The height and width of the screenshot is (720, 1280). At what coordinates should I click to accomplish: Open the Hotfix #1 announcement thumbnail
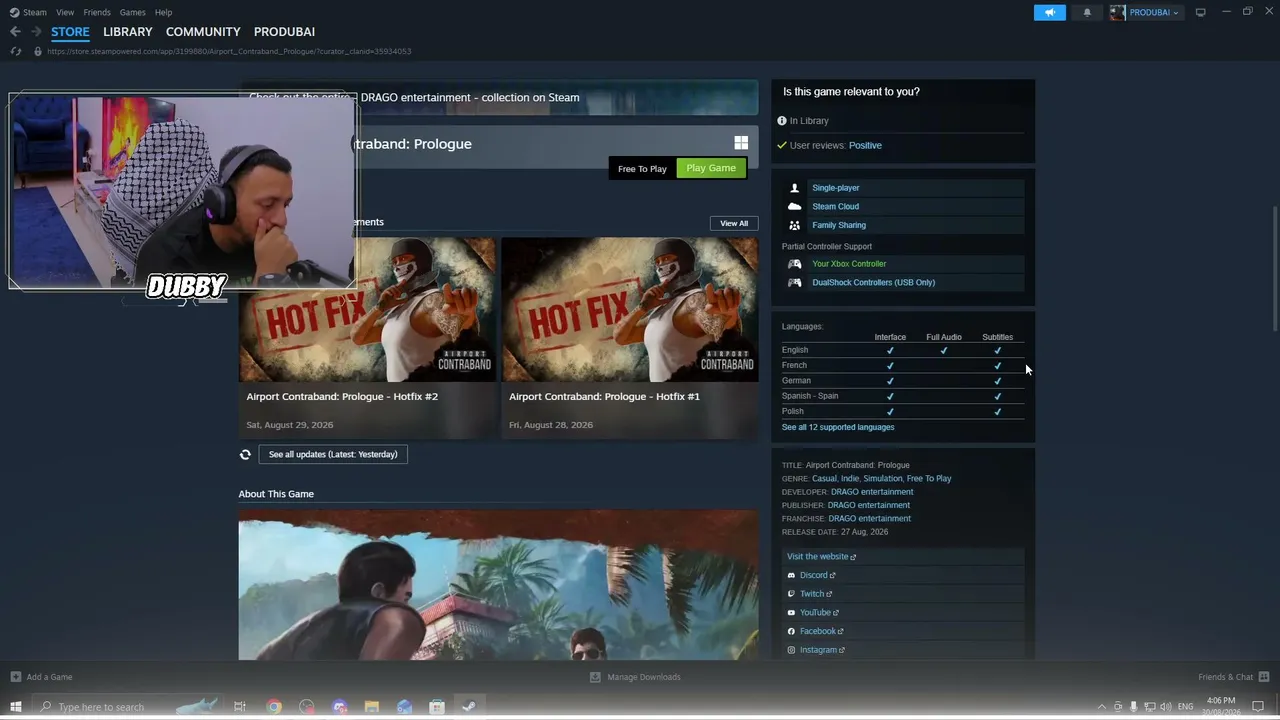[630, 310]
